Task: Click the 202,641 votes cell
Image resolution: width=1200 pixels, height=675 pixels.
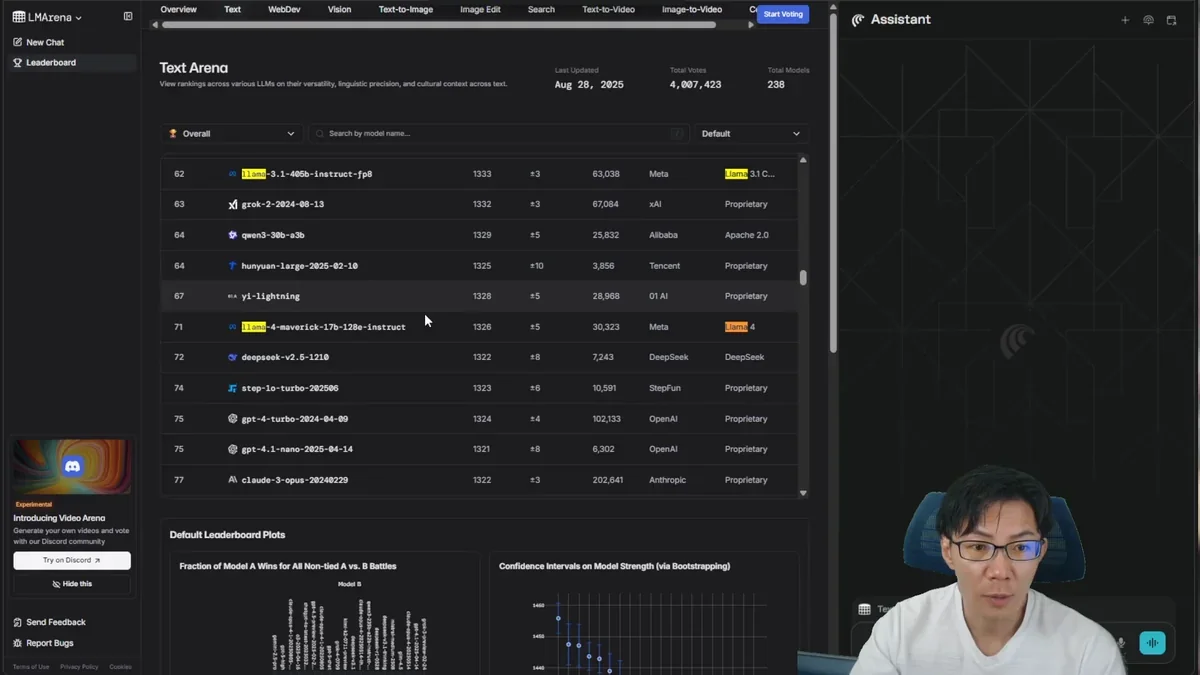Action: click(608, 480)
